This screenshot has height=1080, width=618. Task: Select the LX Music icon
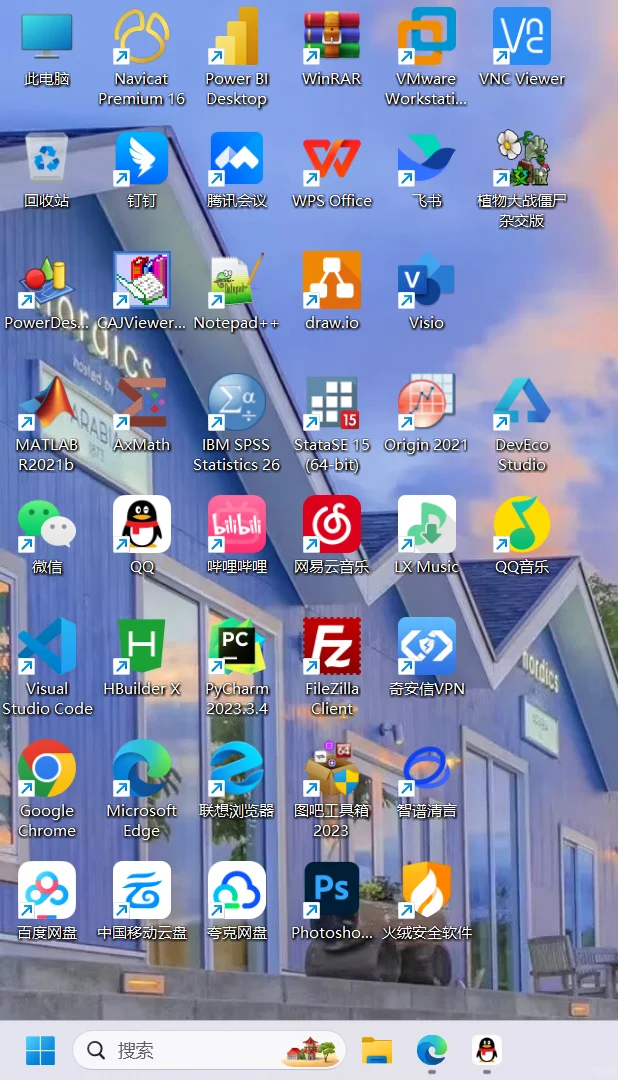pos(426,524)
